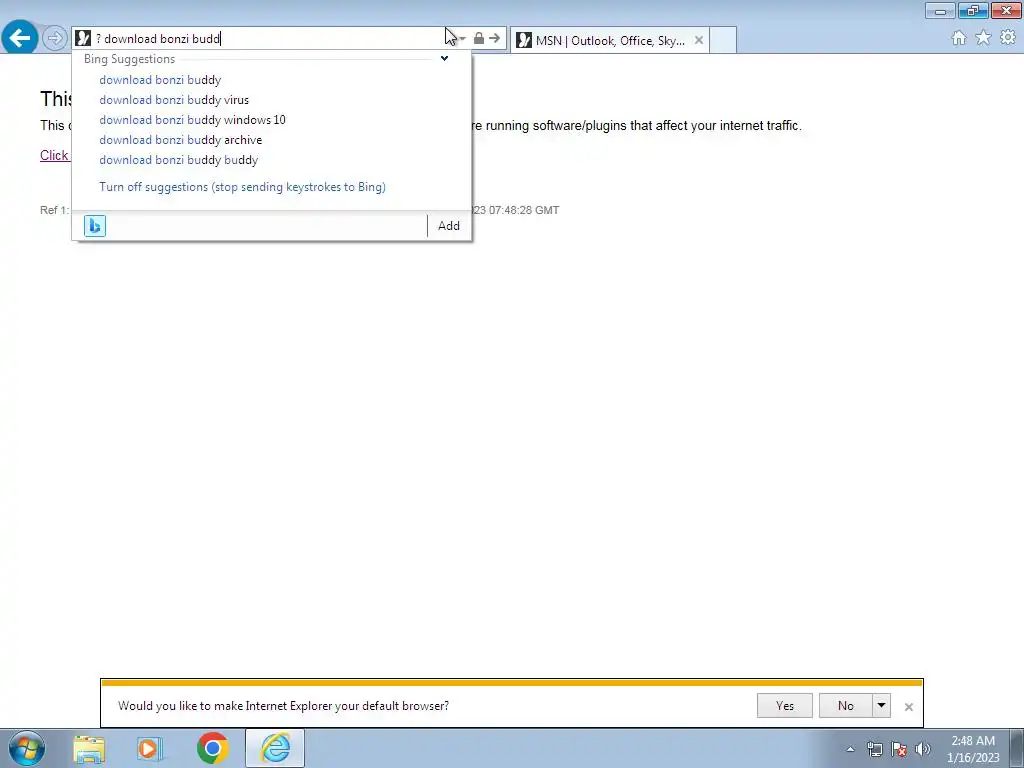The image size is (1024, 768).
Task: Open Windows Explorer from taskbar
Action: point(89,748)
